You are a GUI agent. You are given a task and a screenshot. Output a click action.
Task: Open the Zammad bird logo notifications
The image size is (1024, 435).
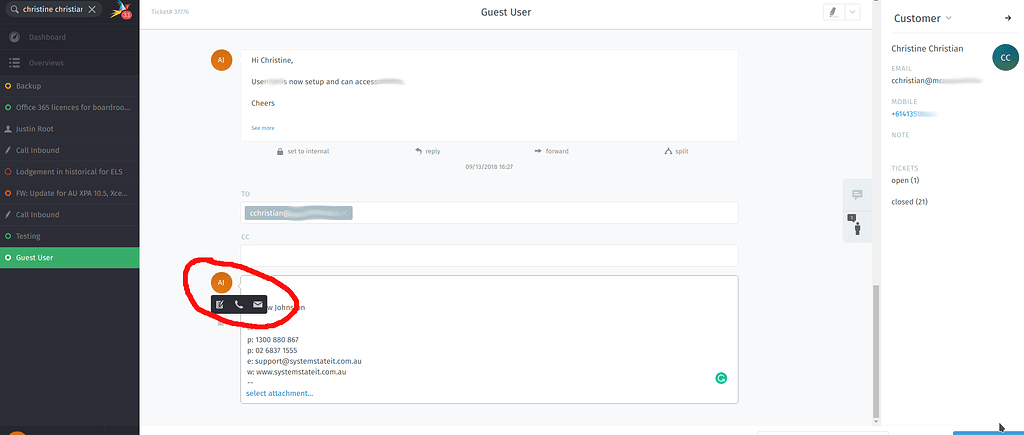[x=120, y=10]
